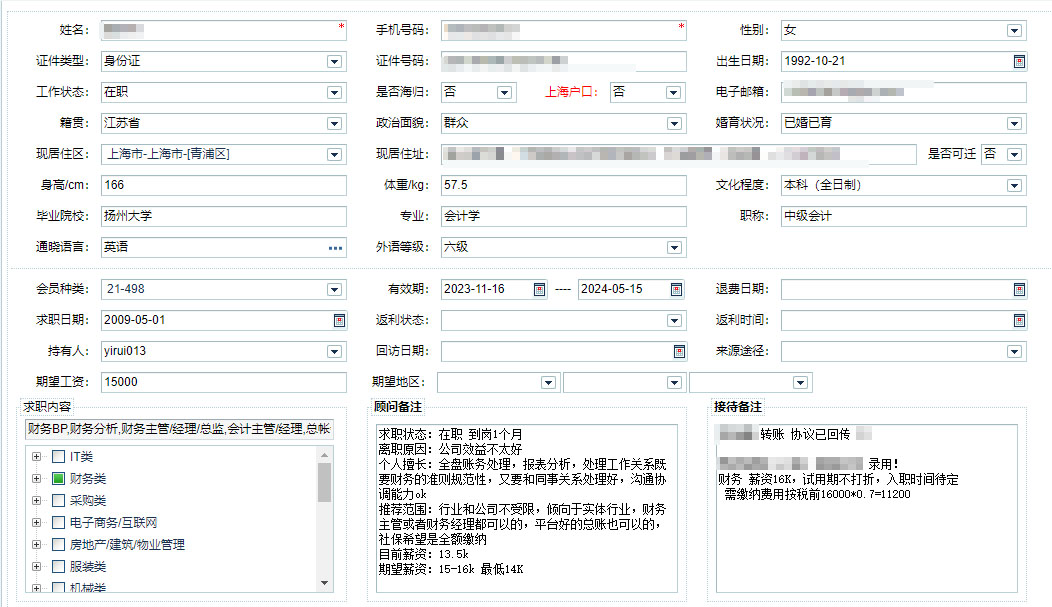Click the 专业 field showing 会计学

tap(564, 216)
